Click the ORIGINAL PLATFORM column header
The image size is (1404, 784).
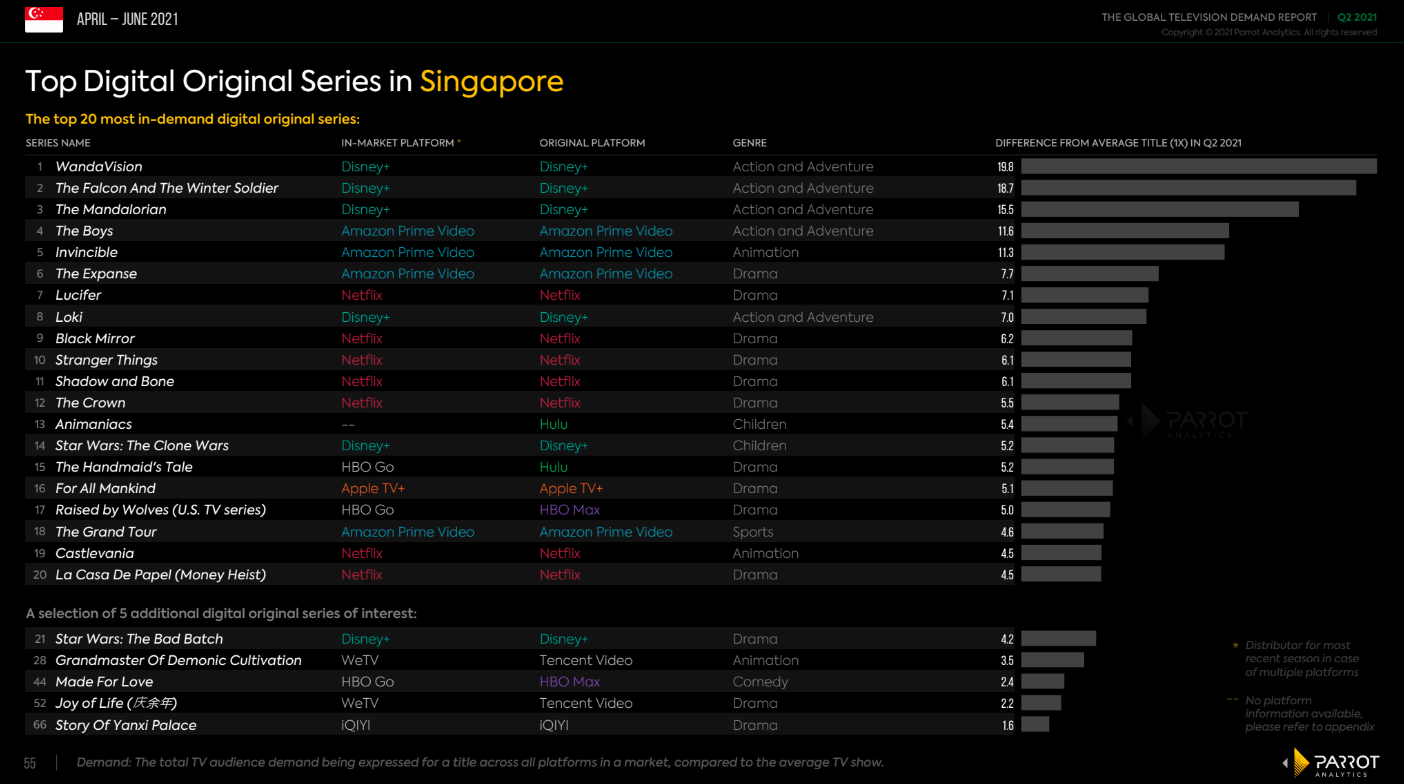point(592,143)
